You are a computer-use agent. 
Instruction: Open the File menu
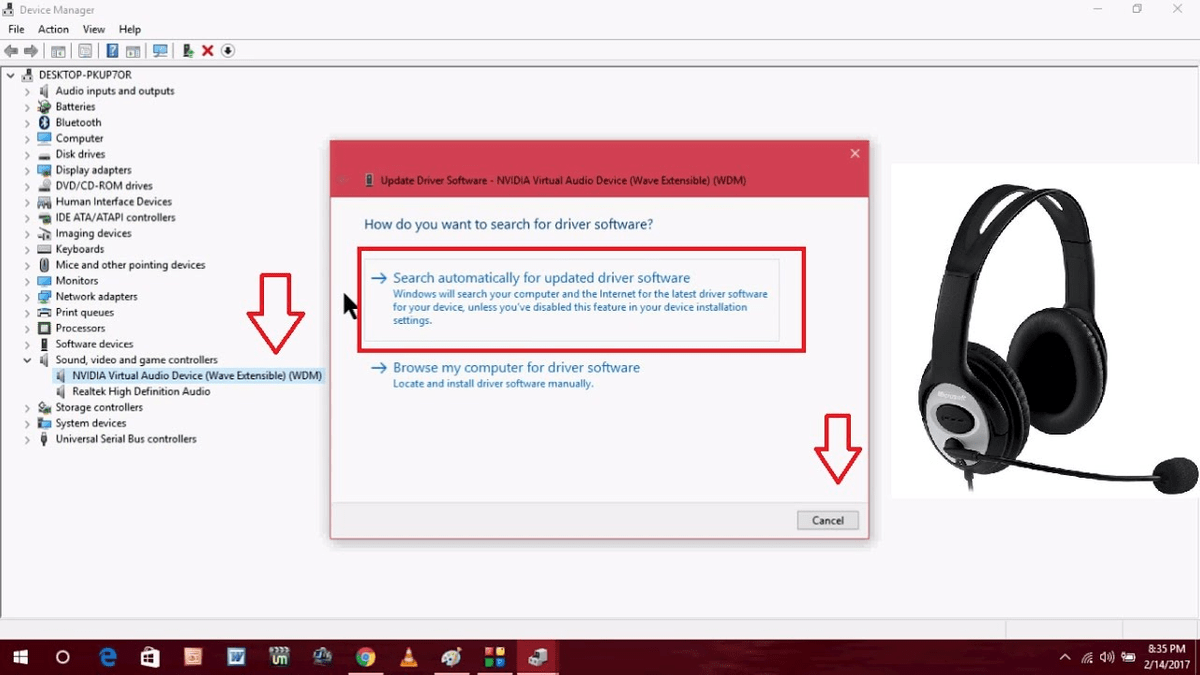[x=16, y=29]
